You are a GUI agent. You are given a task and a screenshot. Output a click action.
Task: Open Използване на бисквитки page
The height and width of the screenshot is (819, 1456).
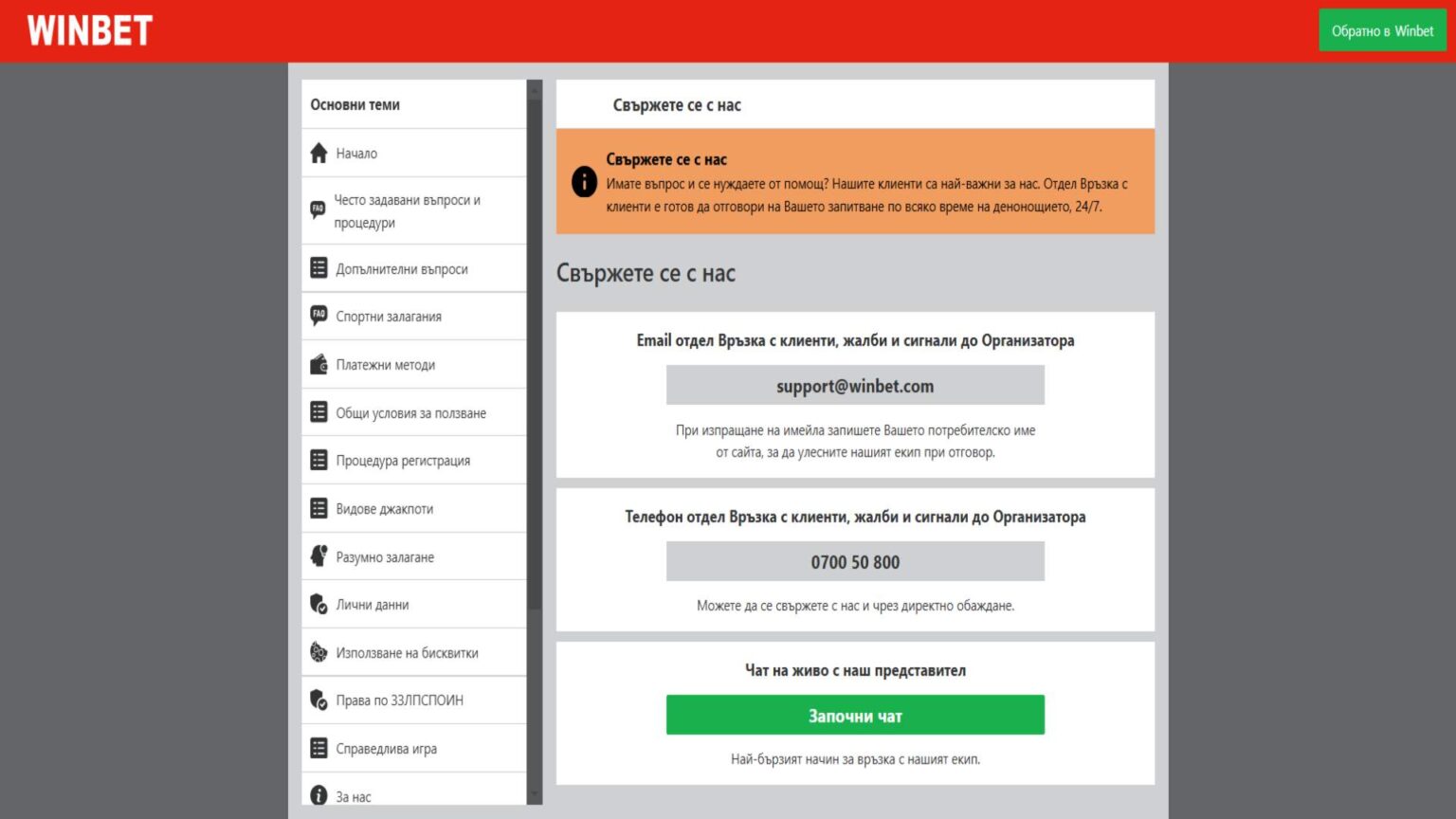coord(413,652)
